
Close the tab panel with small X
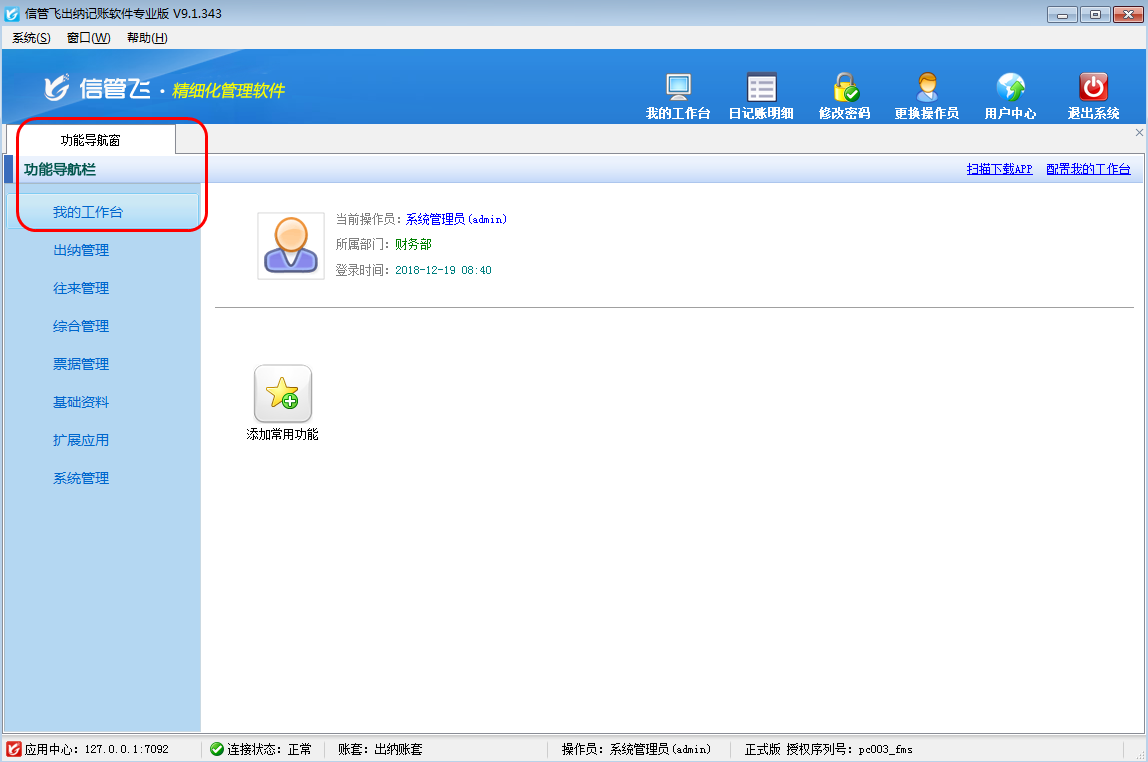click(x=1139, y=132)
